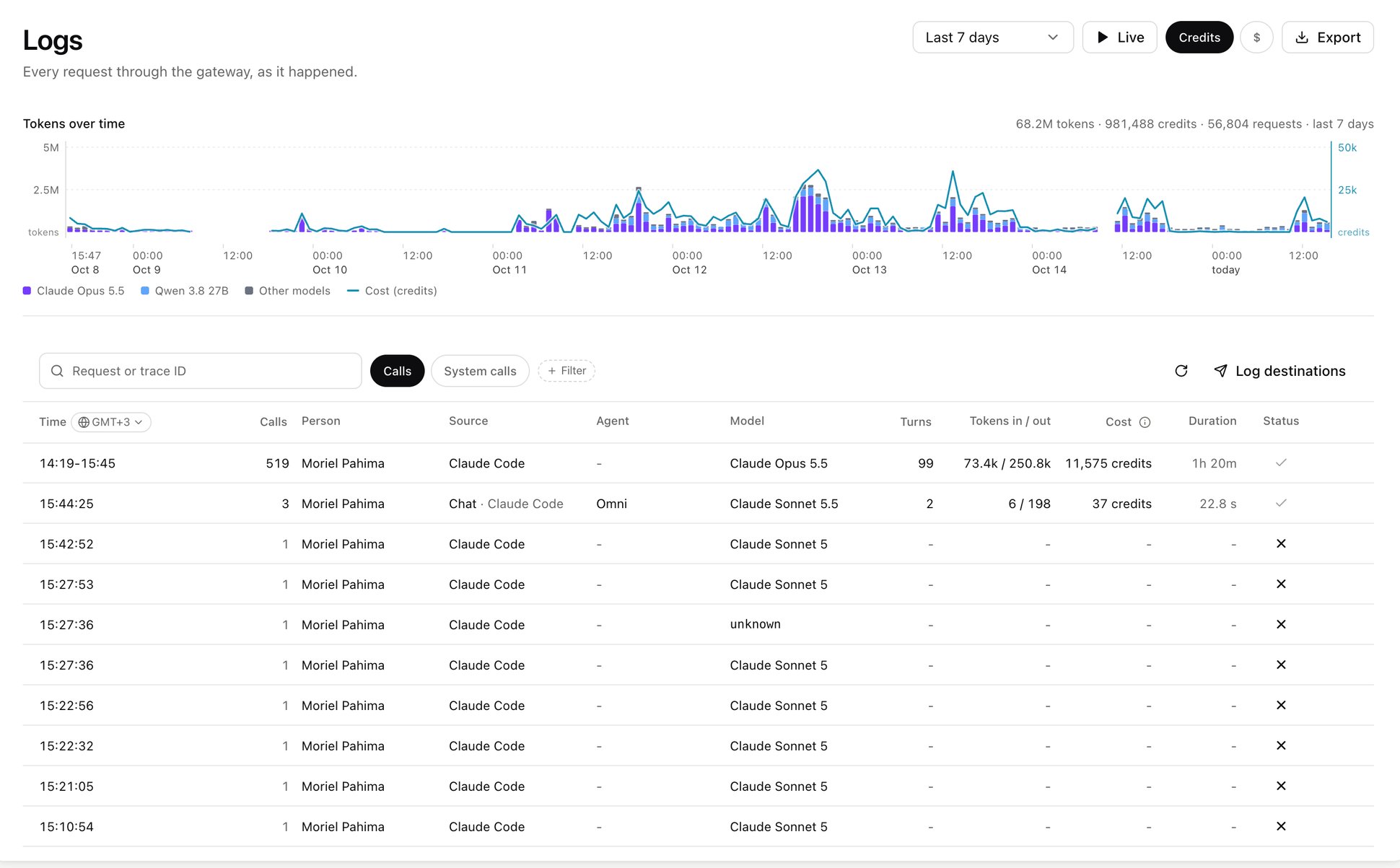The image size is (1400, 868).
Task: Click the '1h 20m' duration cell
Action: [1214, 463]
